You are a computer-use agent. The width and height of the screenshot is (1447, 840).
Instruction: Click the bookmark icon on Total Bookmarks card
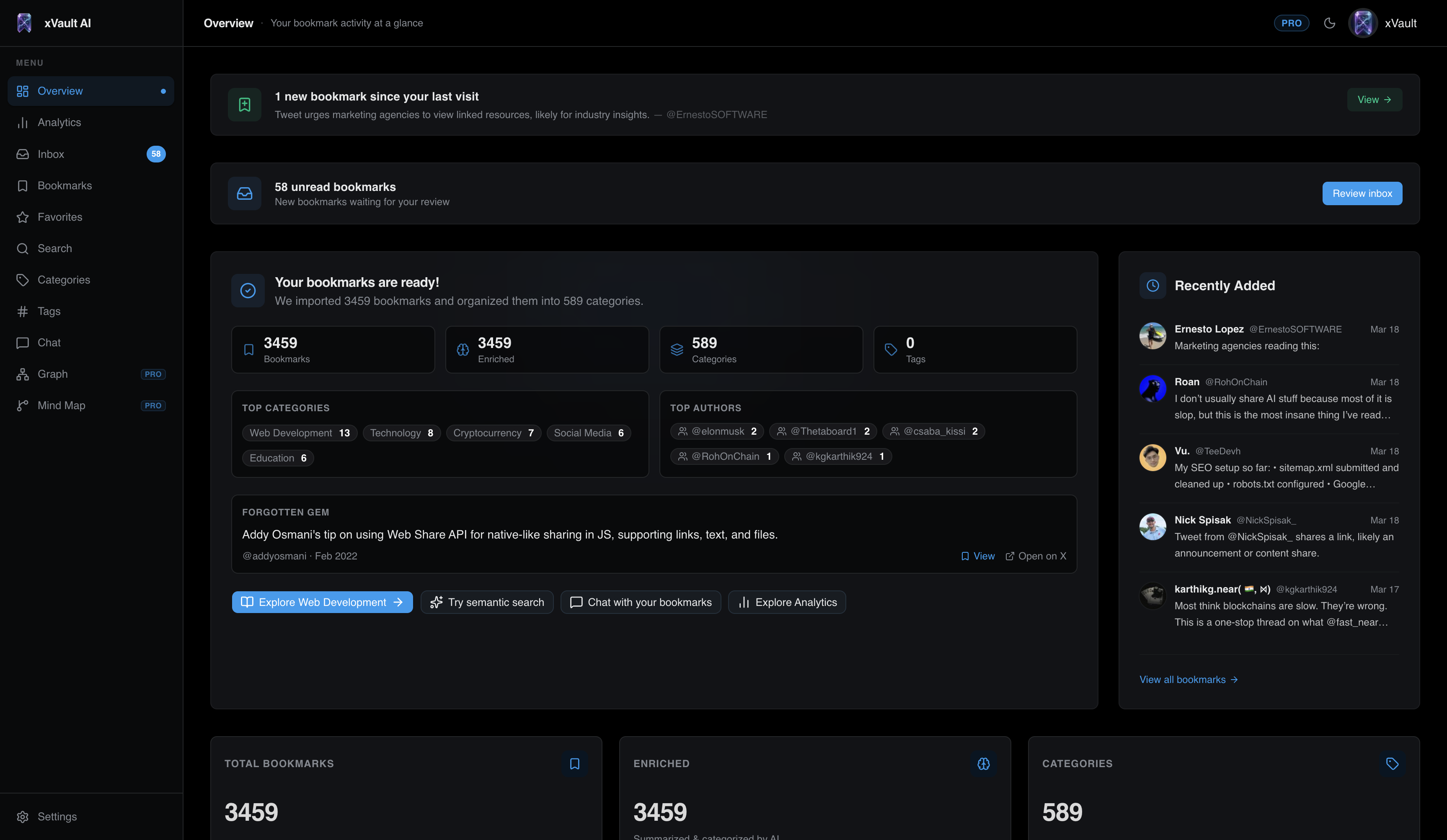(x=575, y=764)
